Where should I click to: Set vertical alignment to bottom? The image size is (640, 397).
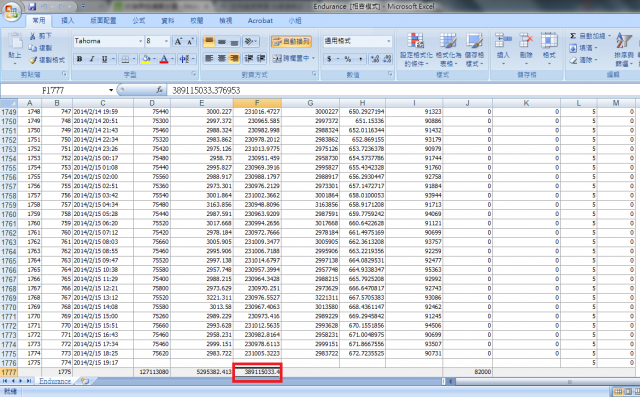point(234,41)
